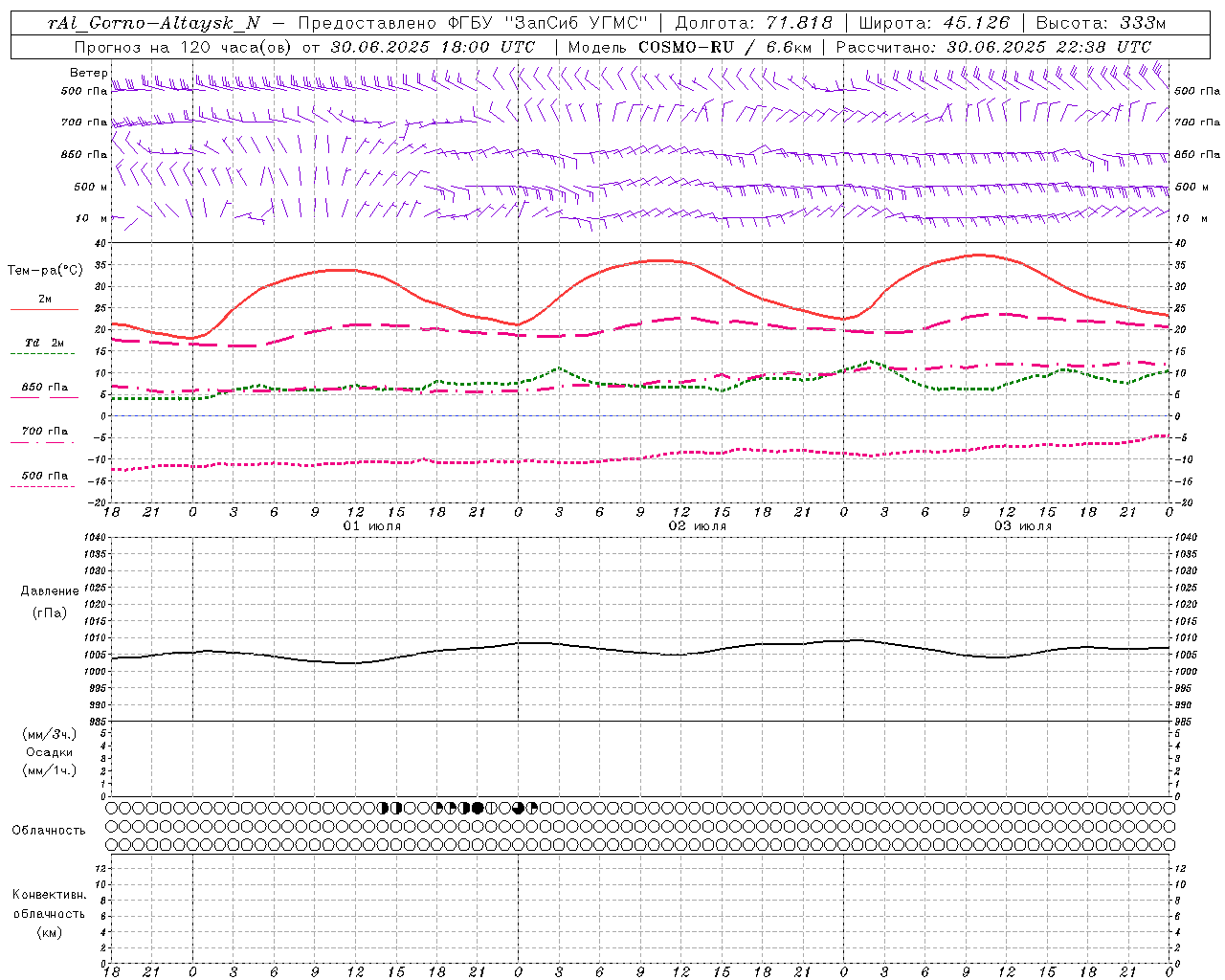Click the three-quarters filled cloud-cover circle
The height and width of the screenshot is (980, 1225).
pos(518,808)
